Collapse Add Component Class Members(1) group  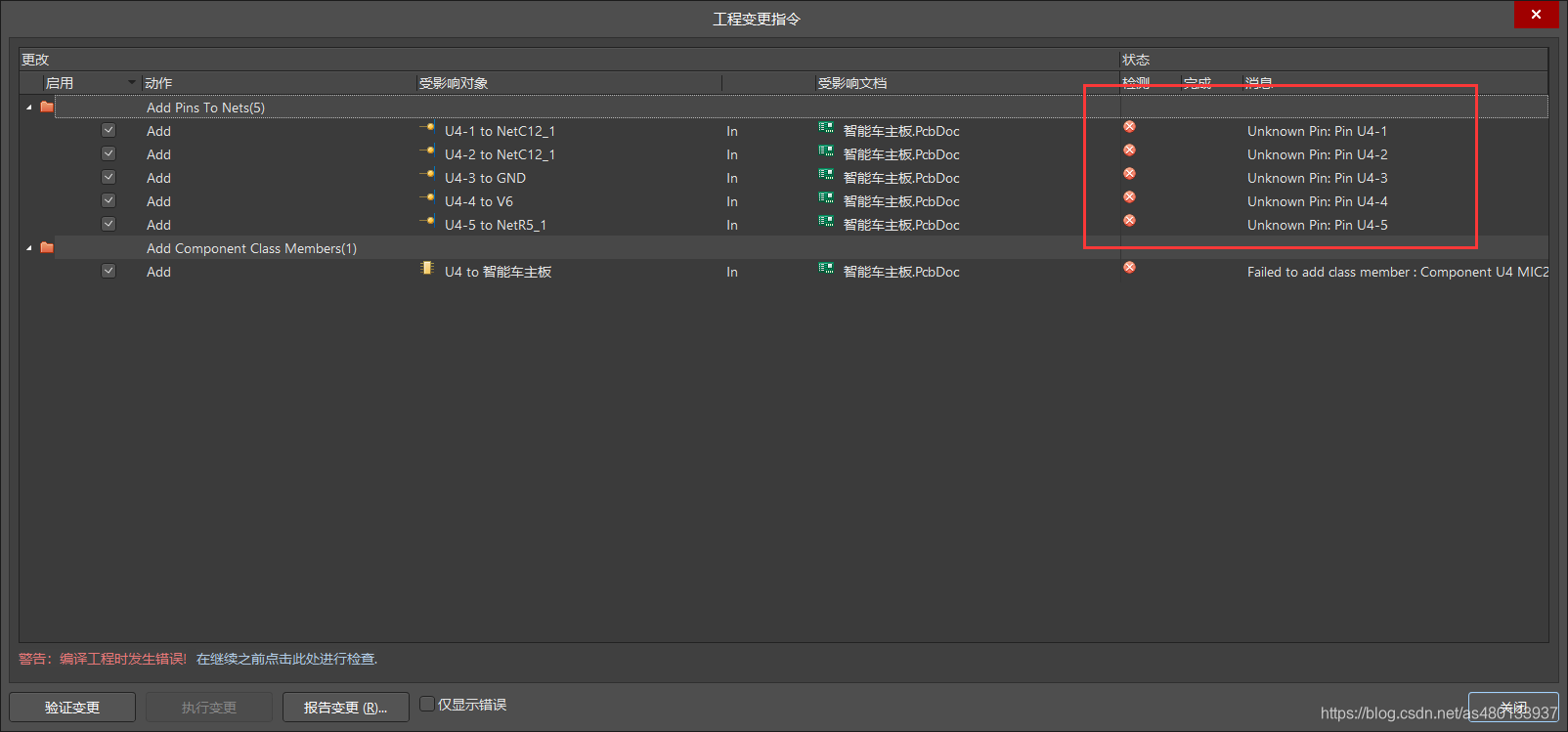coord(29,248)
